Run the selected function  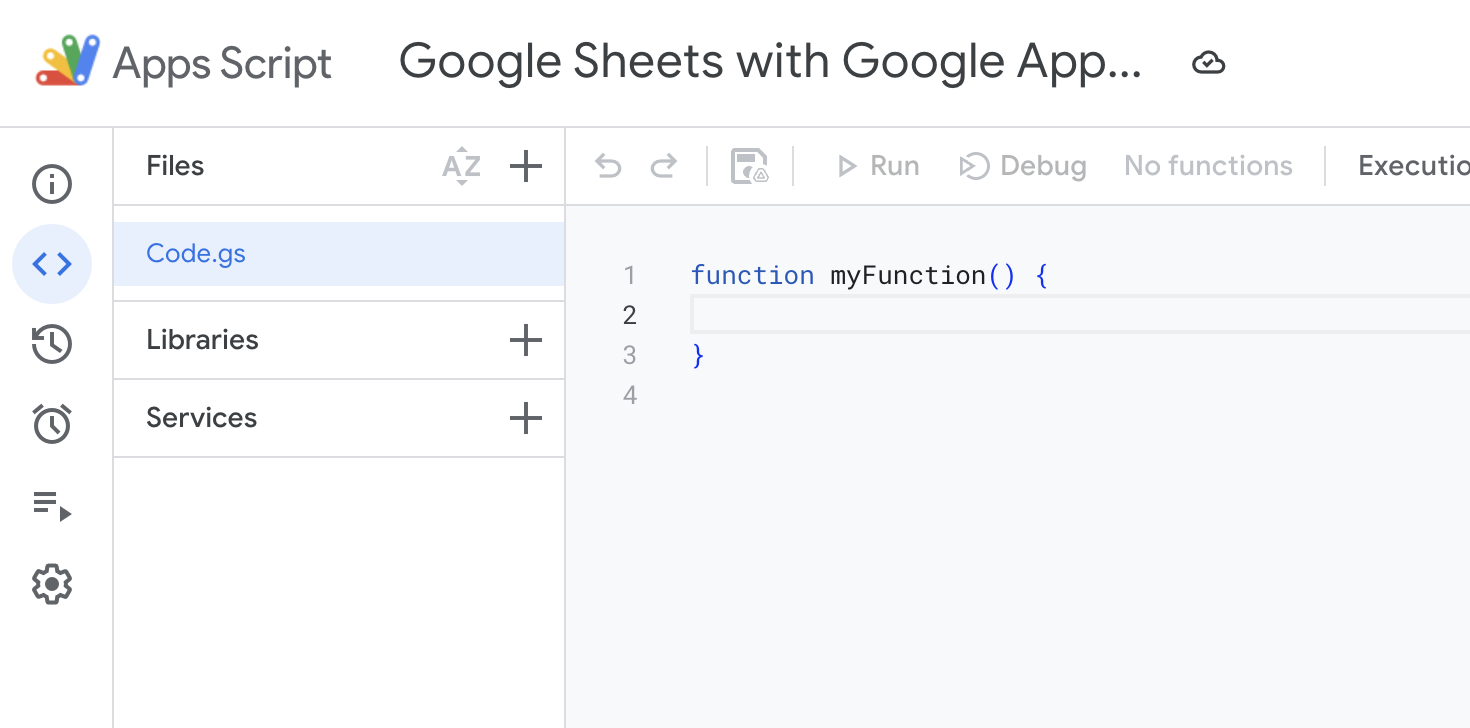pyautogui.click(x=878, y=166)
